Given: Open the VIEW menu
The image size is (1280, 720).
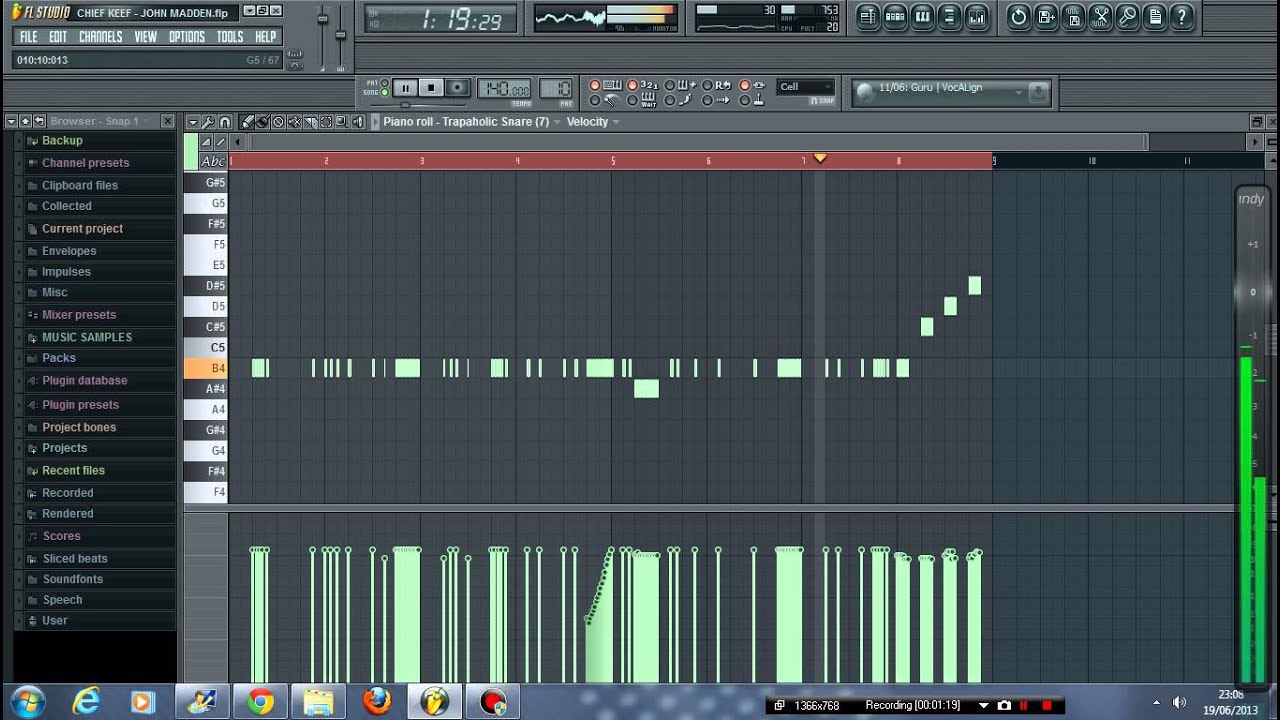Looking at the screenshot, I should (146, 37).
